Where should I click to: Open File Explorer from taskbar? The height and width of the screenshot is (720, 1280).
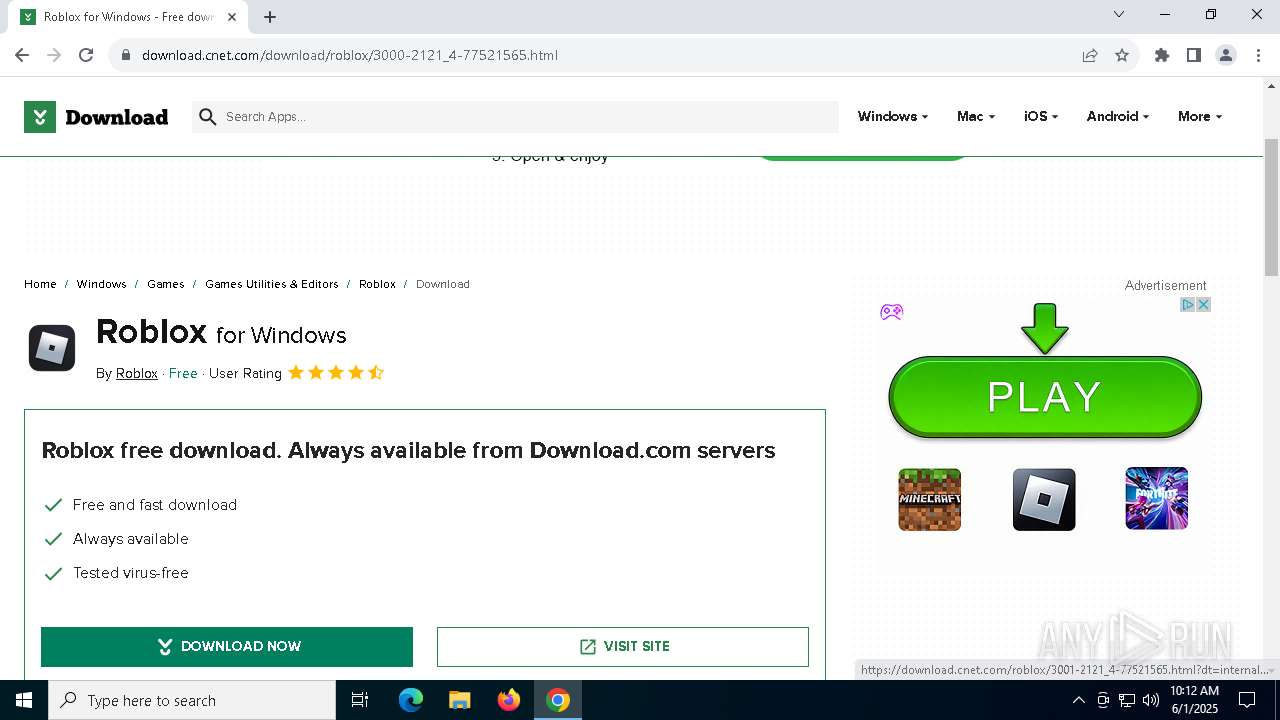460,700
